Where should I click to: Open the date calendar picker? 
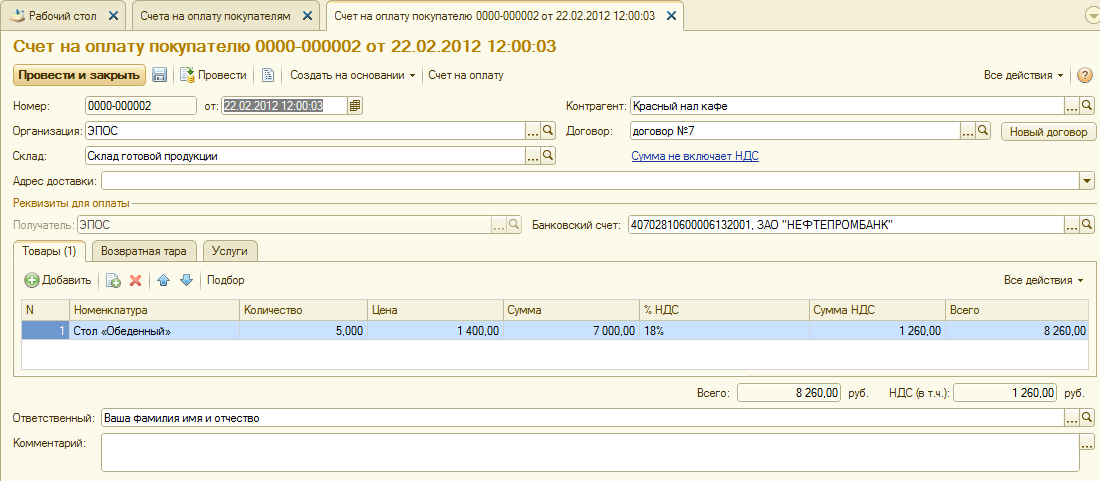pos(355,106)
